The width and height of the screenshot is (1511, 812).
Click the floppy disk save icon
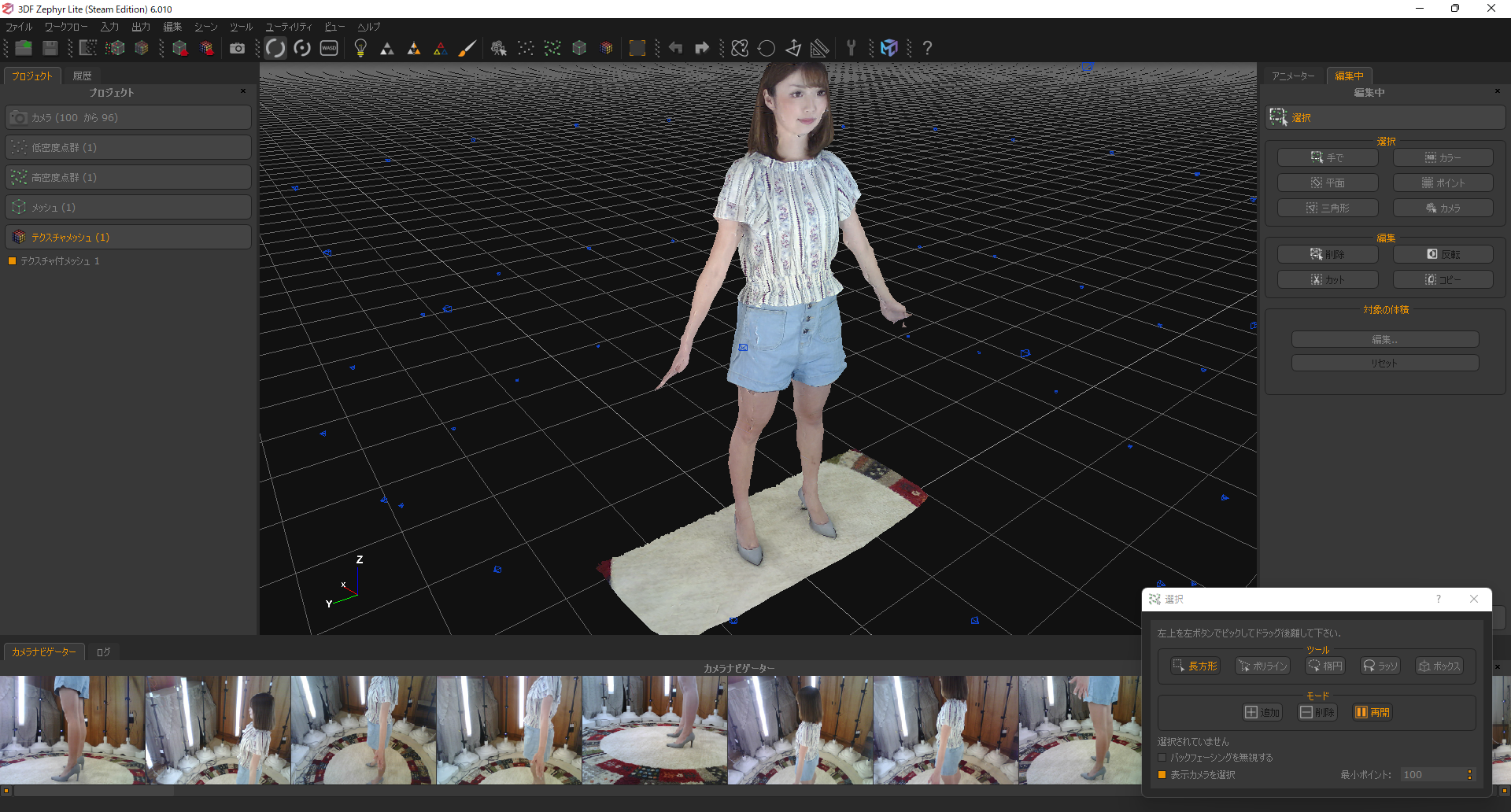tap(50, 49)
